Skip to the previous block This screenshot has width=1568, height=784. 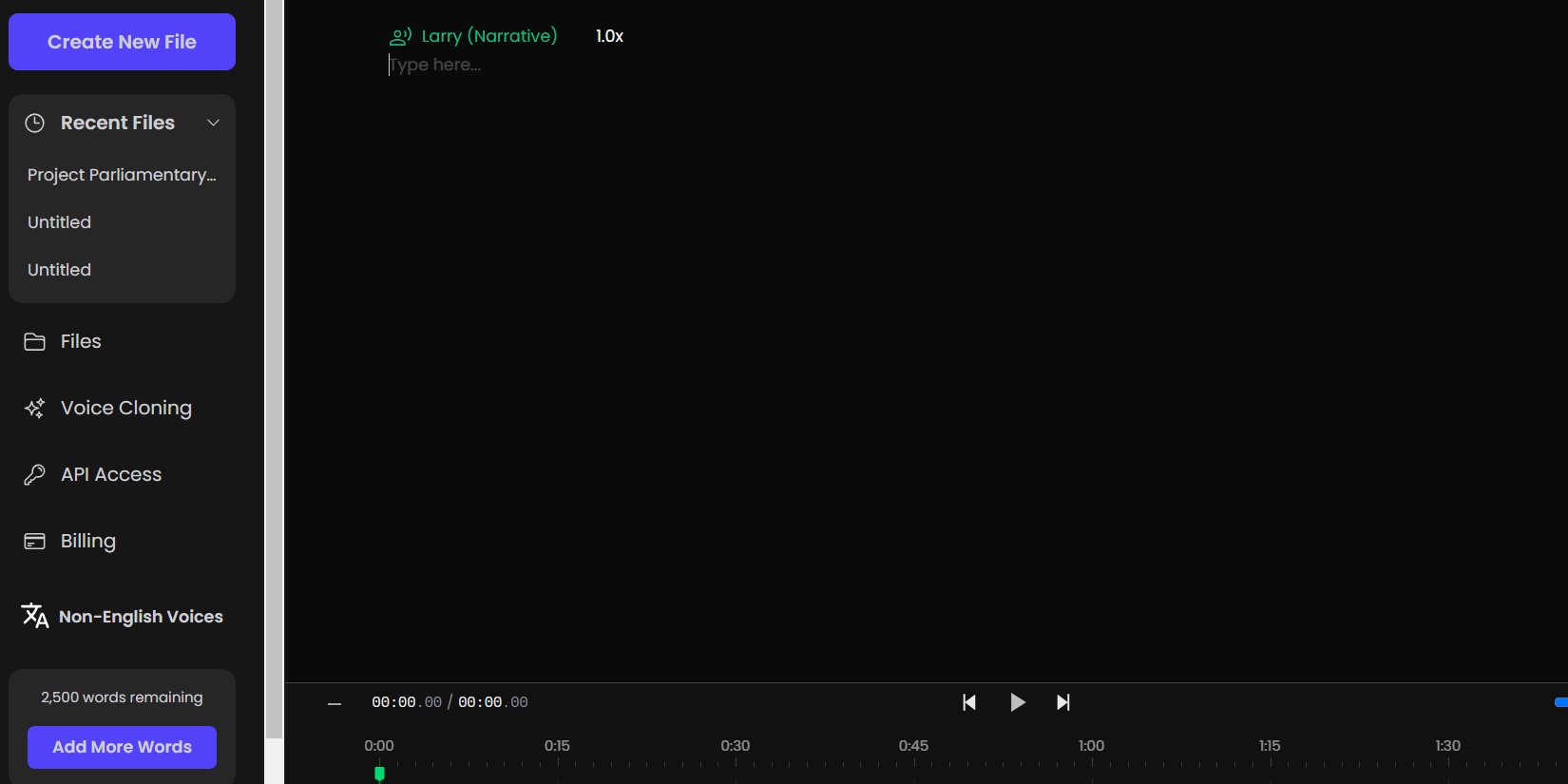(x=969, y=702)
